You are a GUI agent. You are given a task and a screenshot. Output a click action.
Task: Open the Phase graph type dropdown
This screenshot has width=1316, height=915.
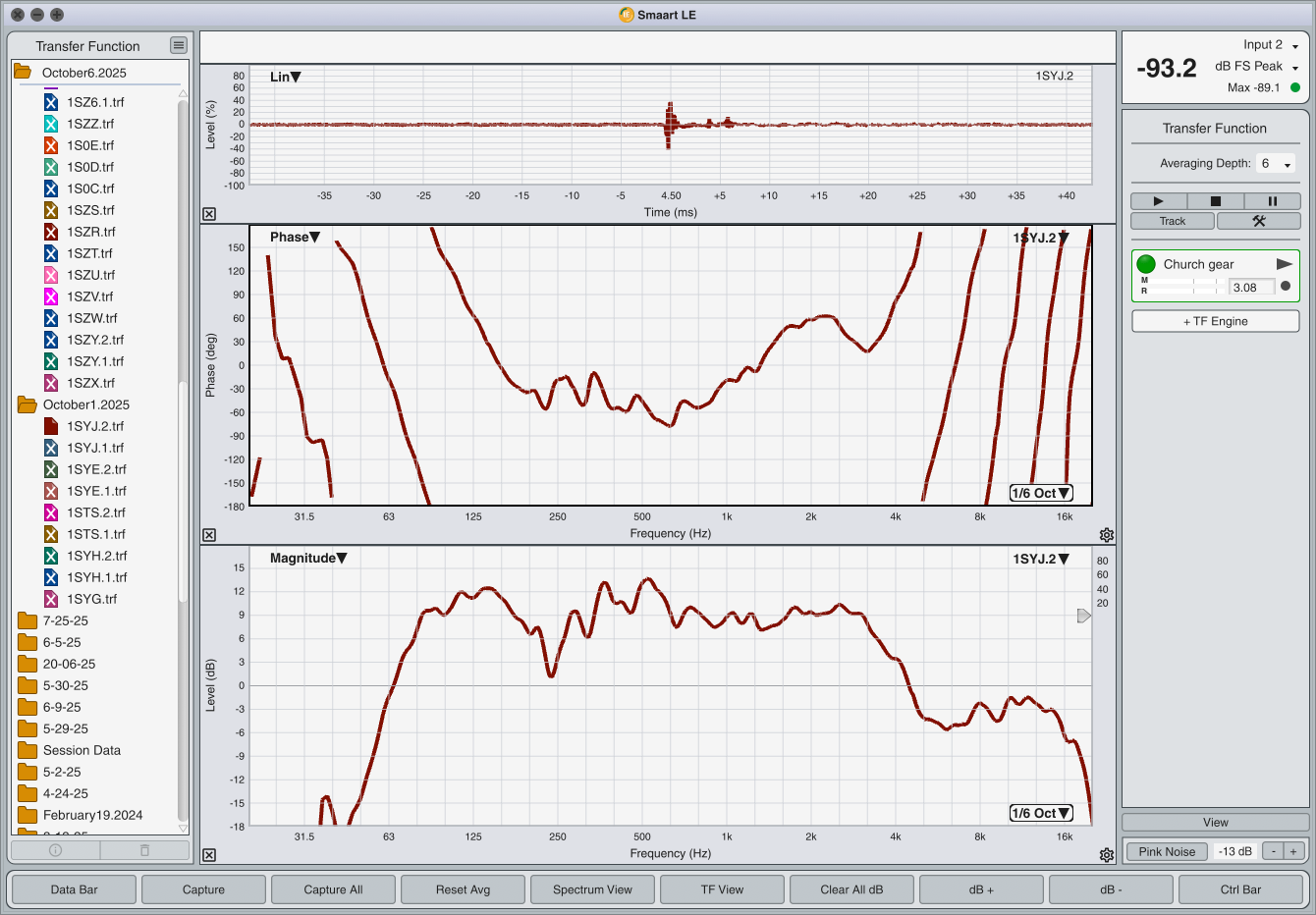click(x=296, y=237)
